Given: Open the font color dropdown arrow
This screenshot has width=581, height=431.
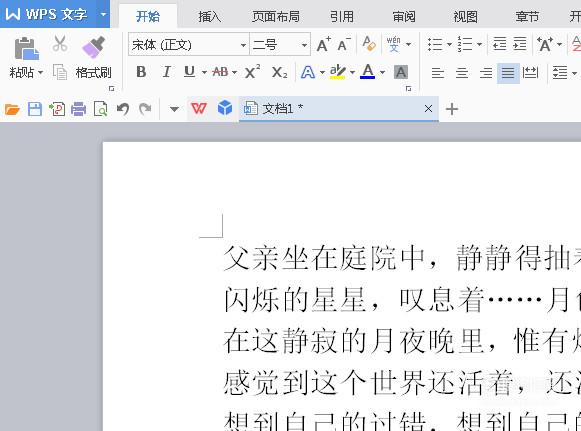Looking at the screenshot, I should tap(382, 72).
